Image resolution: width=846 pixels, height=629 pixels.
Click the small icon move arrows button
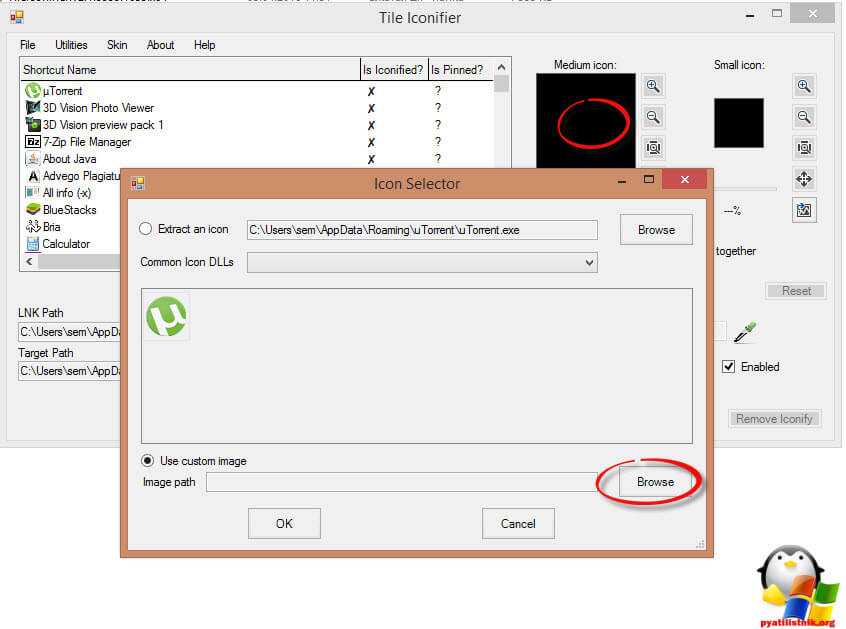(804, 179)
